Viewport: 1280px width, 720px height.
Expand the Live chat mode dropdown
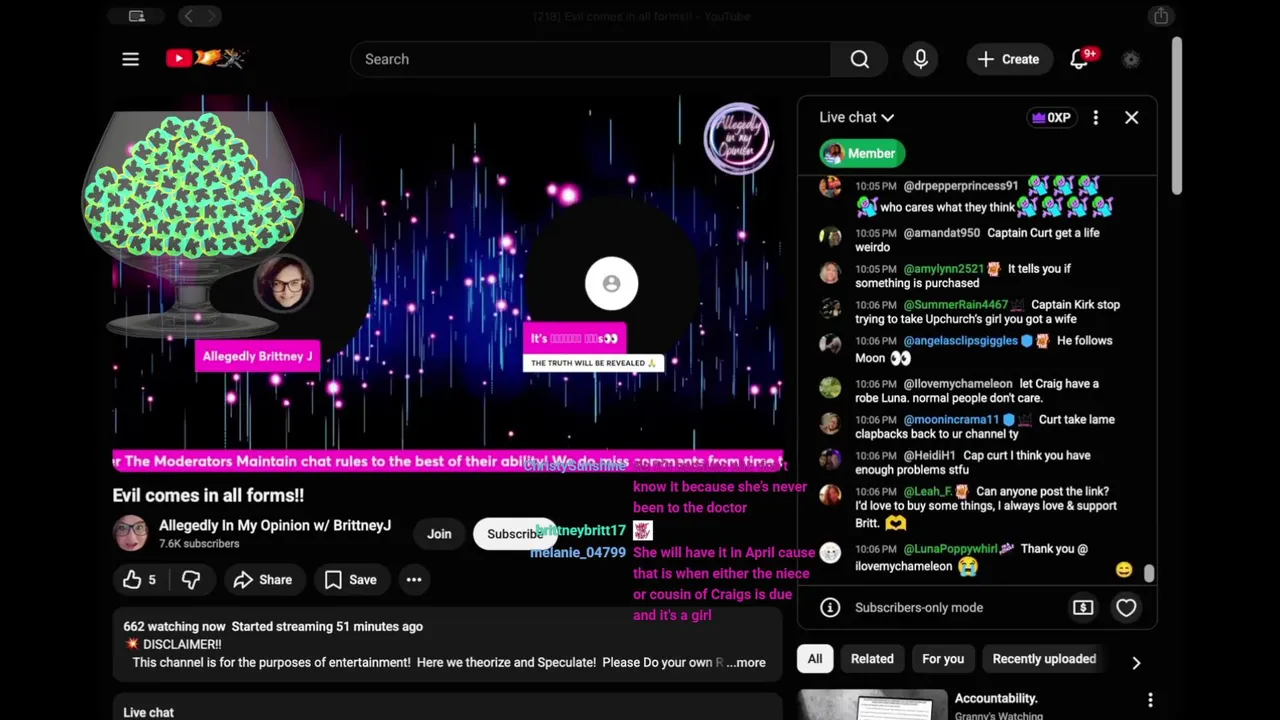coord(856,117)
